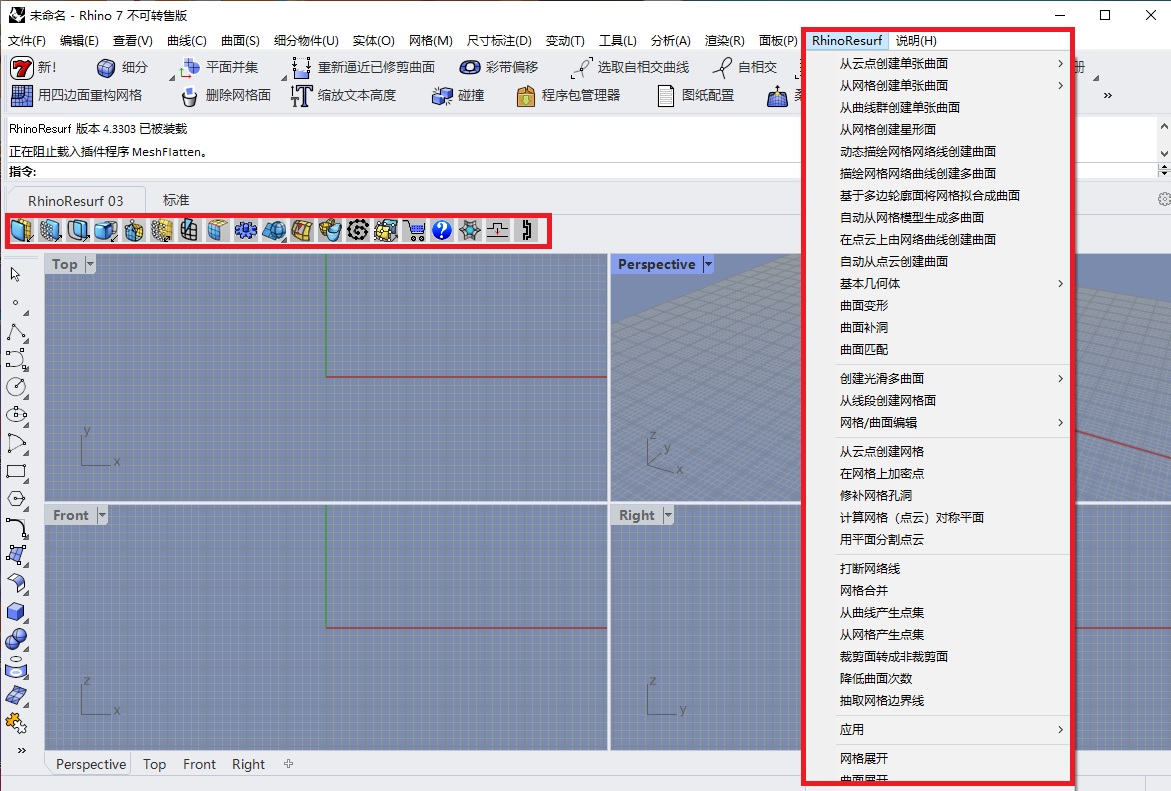The image size is (1171, 791).
Task: Select the Fillet curves tool
Action: [16, 527]
